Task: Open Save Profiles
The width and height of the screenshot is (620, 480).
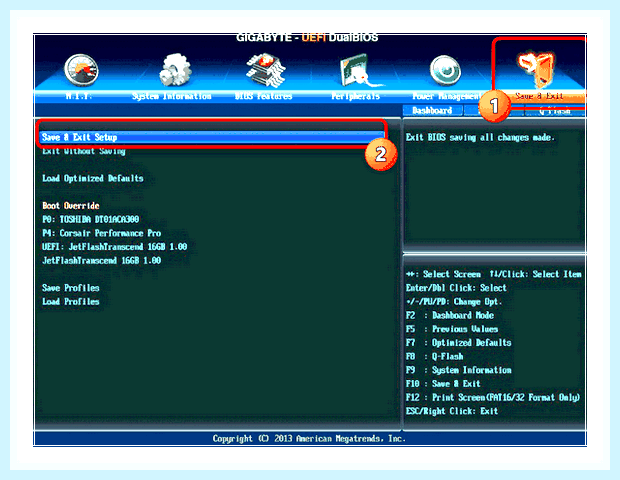Action: [71, 288]
